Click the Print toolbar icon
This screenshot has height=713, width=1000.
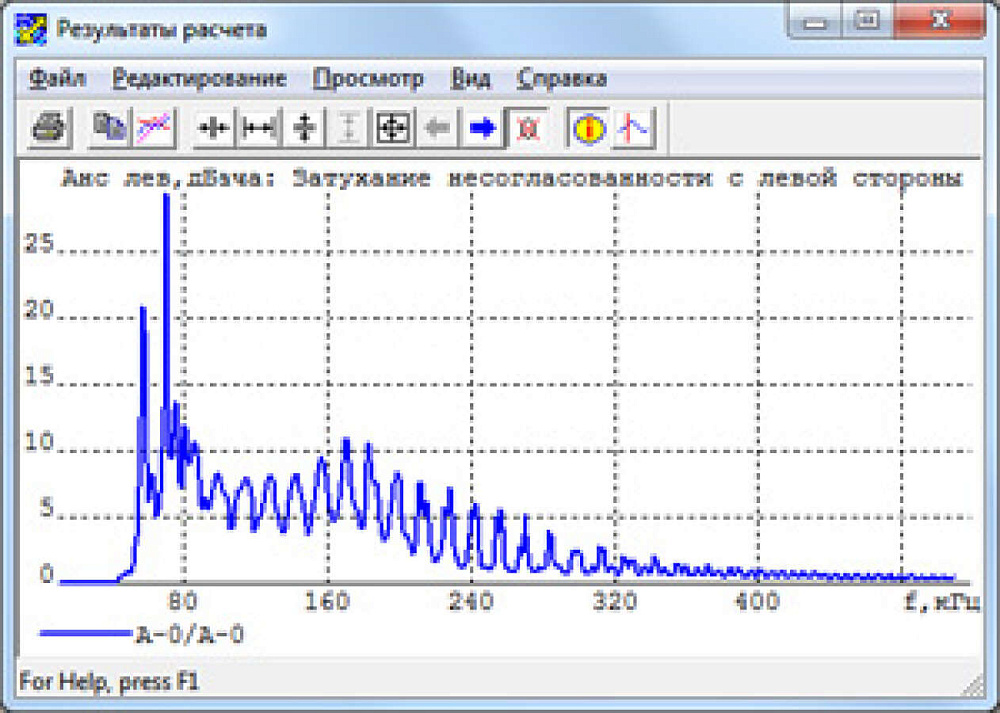pos(48,127)
